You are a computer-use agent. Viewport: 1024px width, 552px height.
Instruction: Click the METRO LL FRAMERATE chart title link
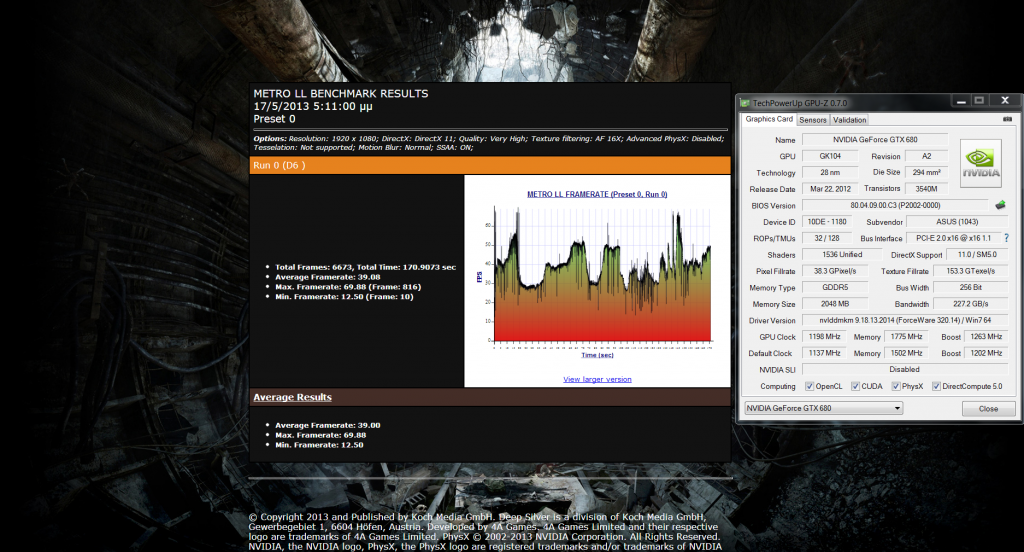click(x=597, y=194)
